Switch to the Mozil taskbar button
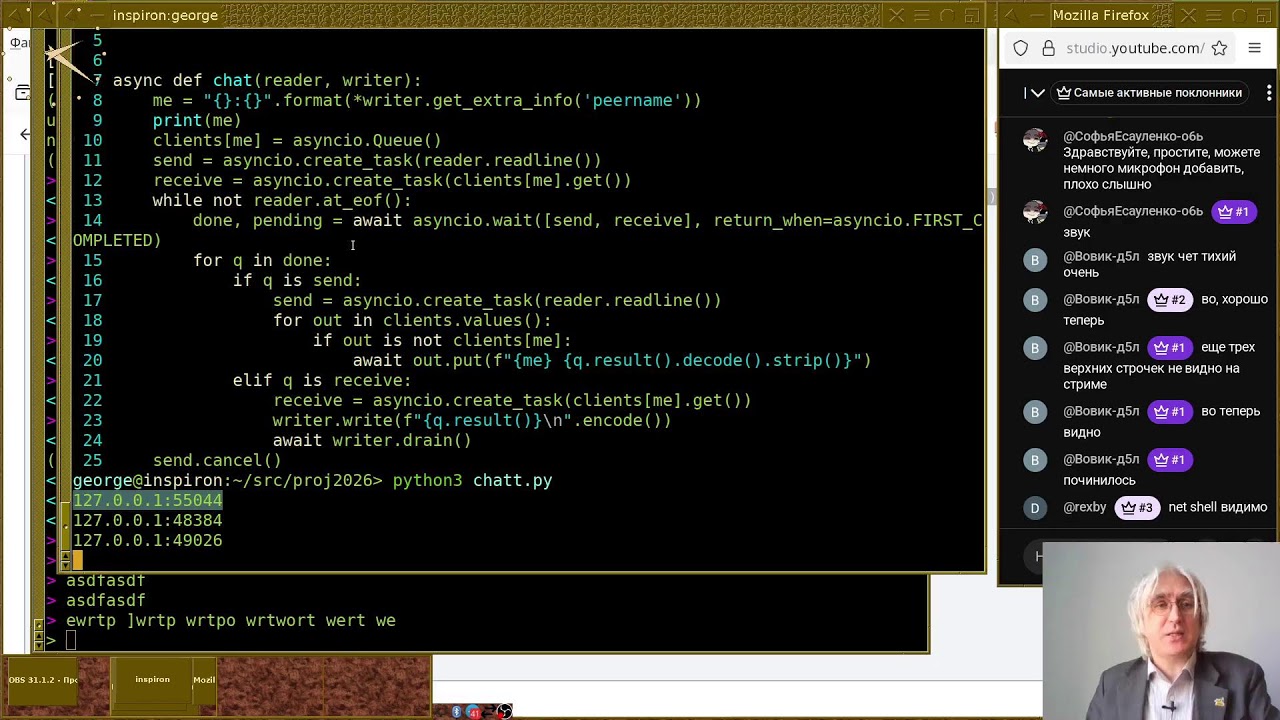 pos(204,680)
